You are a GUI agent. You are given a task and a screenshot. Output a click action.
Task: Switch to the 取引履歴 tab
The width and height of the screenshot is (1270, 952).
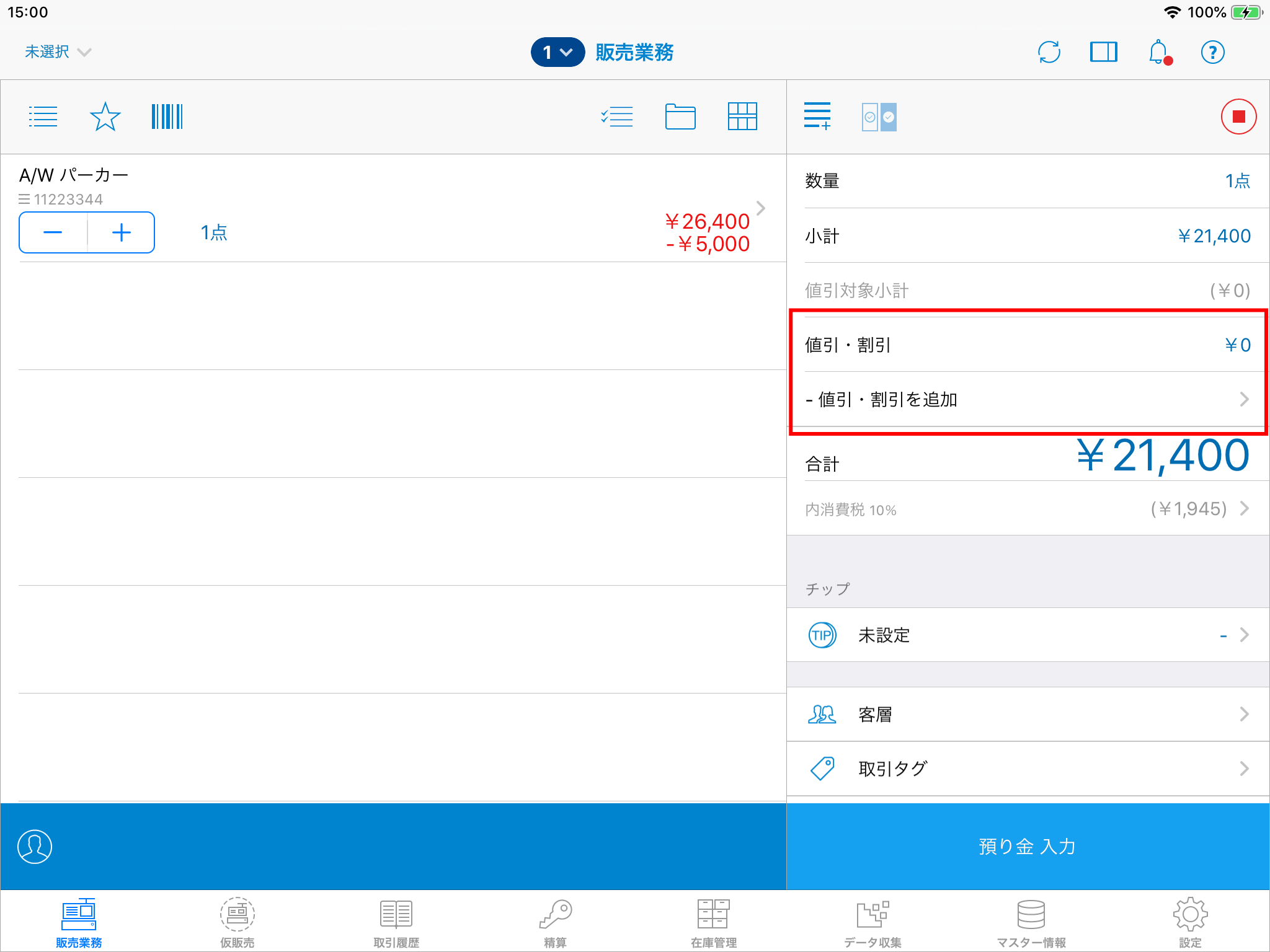(396, 922)
